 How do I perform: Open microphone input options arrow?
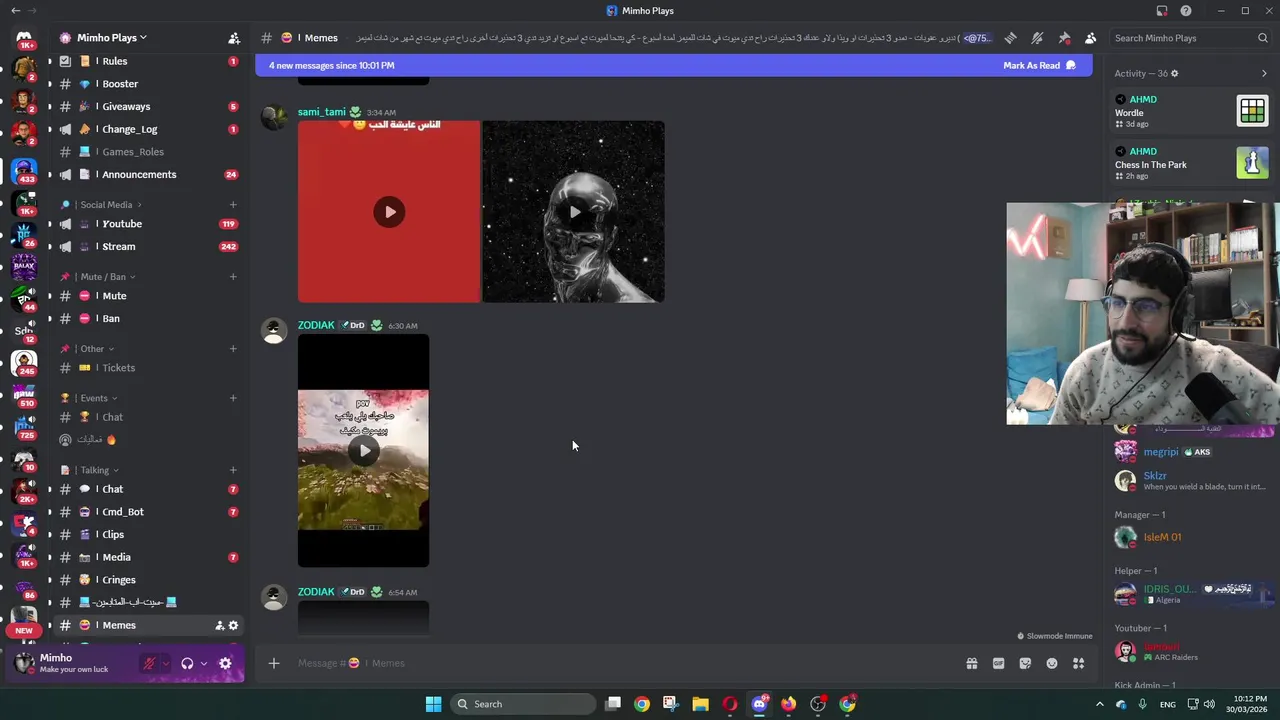coord(165,664)
